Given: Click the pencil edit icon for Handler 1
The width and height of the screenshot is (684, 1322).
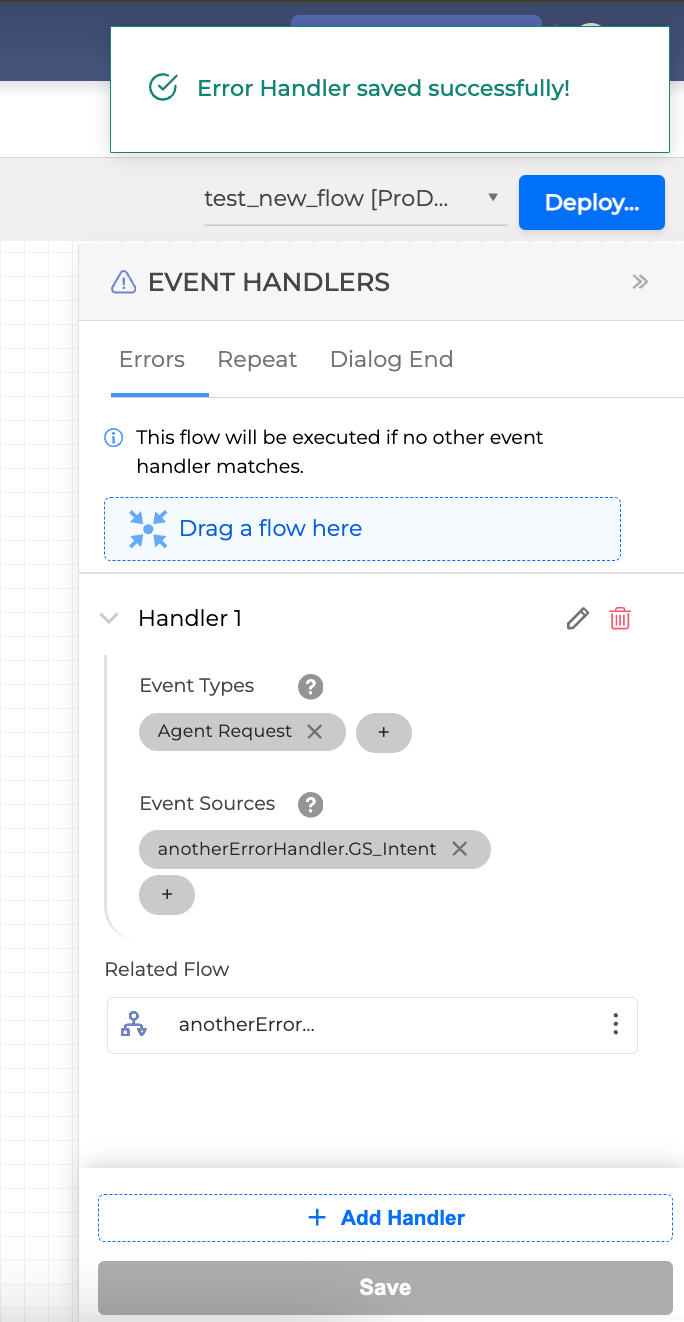Looking at the screenshot, I should [x=577, y=619].
